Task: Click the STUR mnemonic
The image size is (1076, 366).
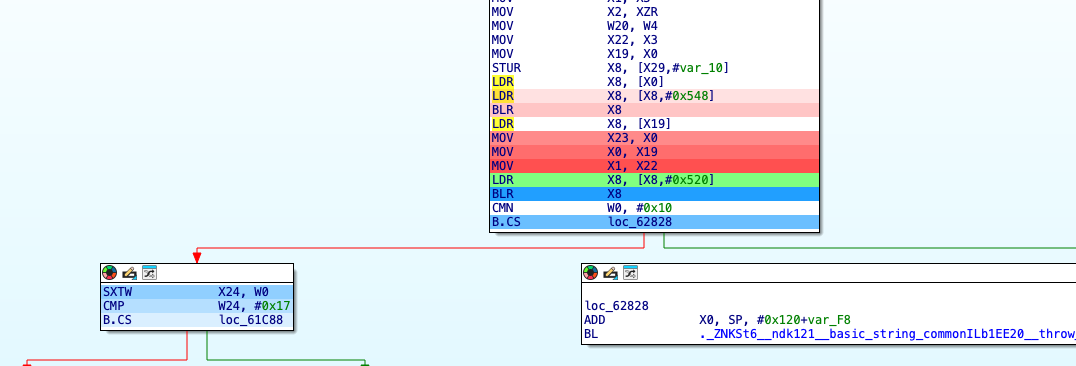Action: [x=506, y=67]
